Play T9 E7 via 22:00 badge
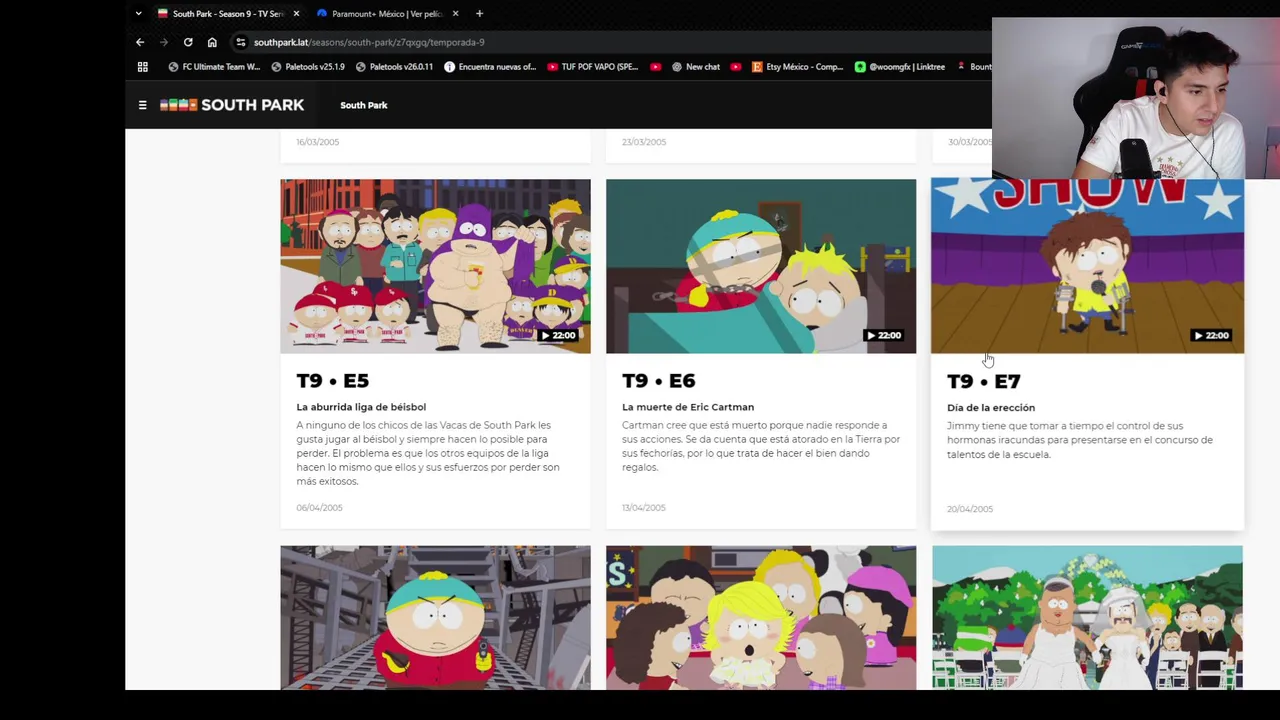 point(1211,335)
